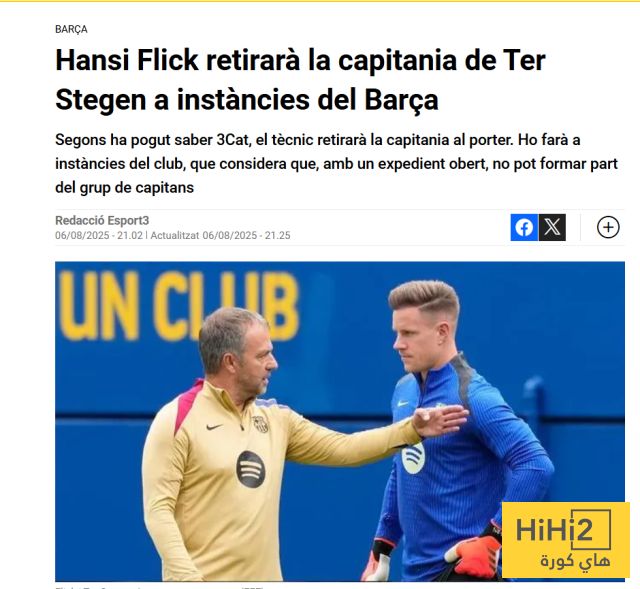Viewport: 640px width, 589px height.
Task: Share the article on X
Action: pos(552,227)
